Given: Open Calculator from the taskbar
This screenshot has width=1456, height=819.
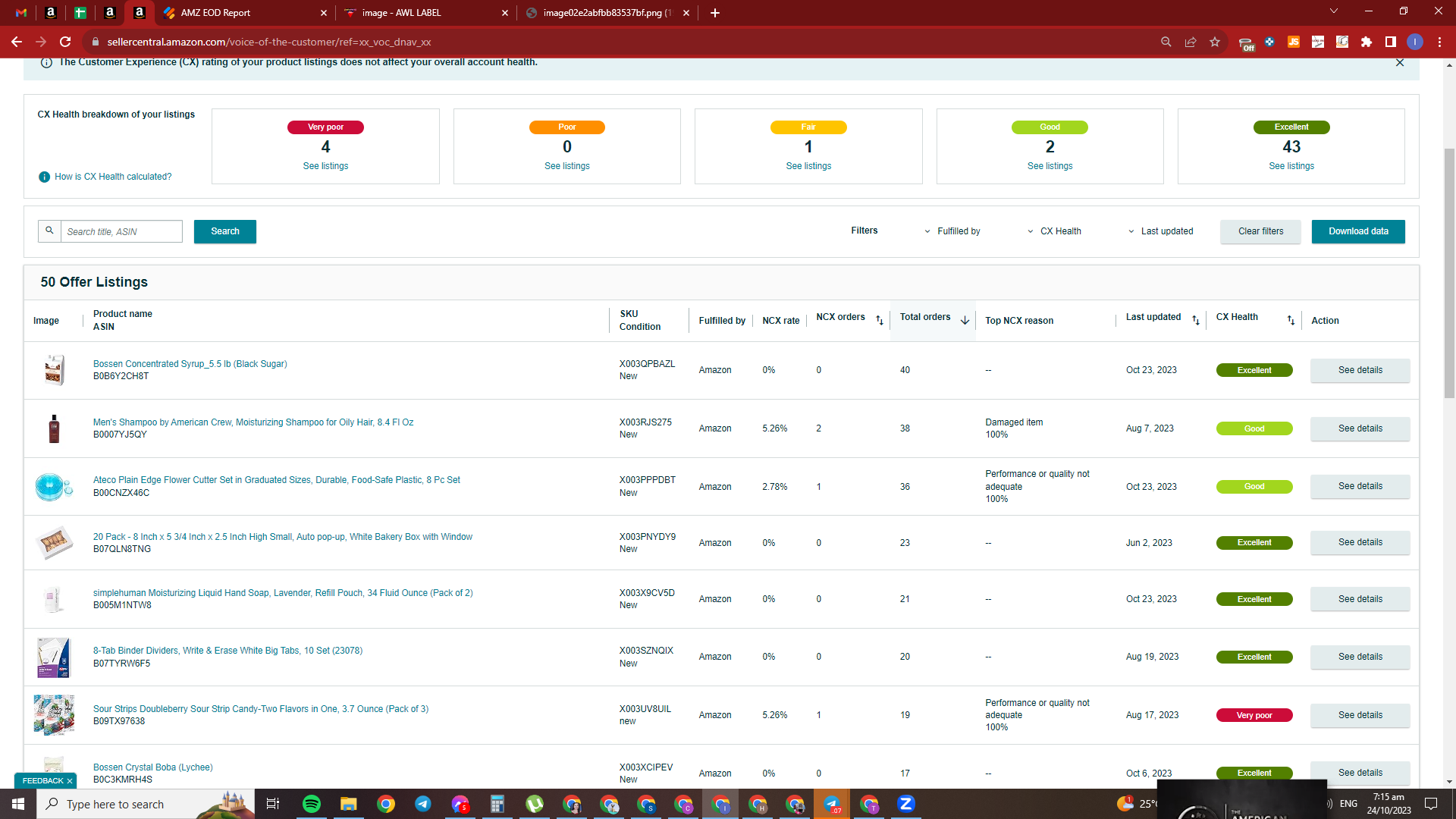Looking at the screenshot, I should point(497,804).
